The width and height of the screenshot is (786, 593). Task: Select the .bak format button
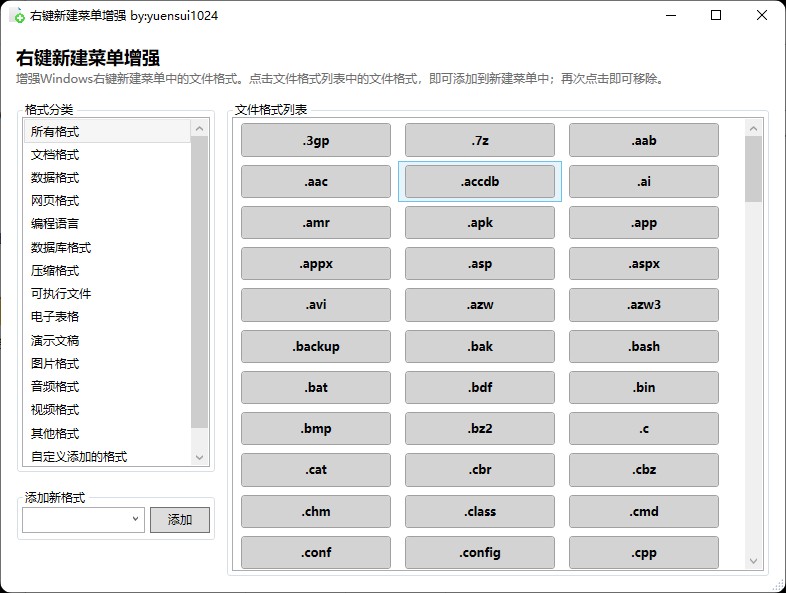click(480, 346)
